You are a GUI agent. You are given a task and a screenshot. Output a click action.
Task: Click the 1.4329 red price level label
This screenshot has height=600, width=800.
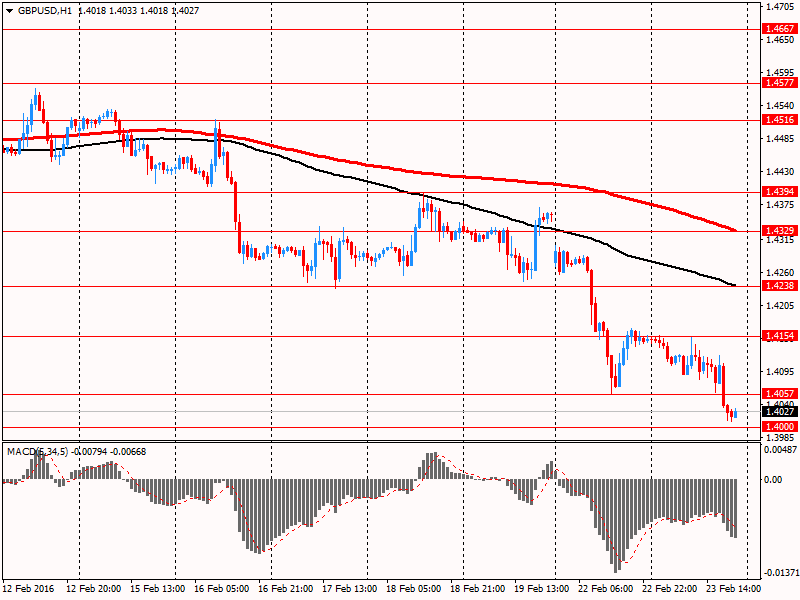[x=780, y=231]
